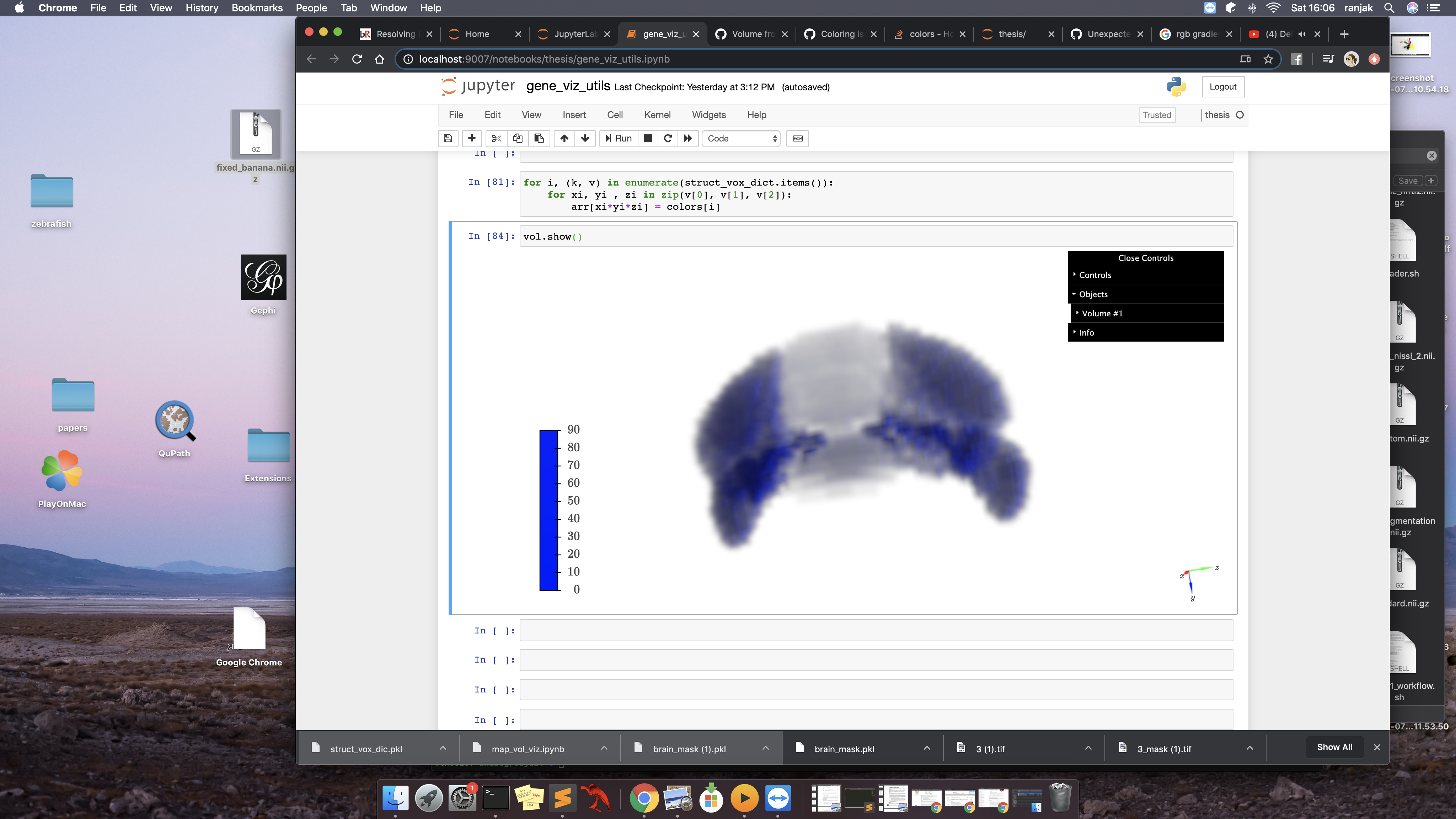Image resolution: width=1456 pixels, height=819 pixels.
Task: Close the downloads bar
Action: (1377, 747)
